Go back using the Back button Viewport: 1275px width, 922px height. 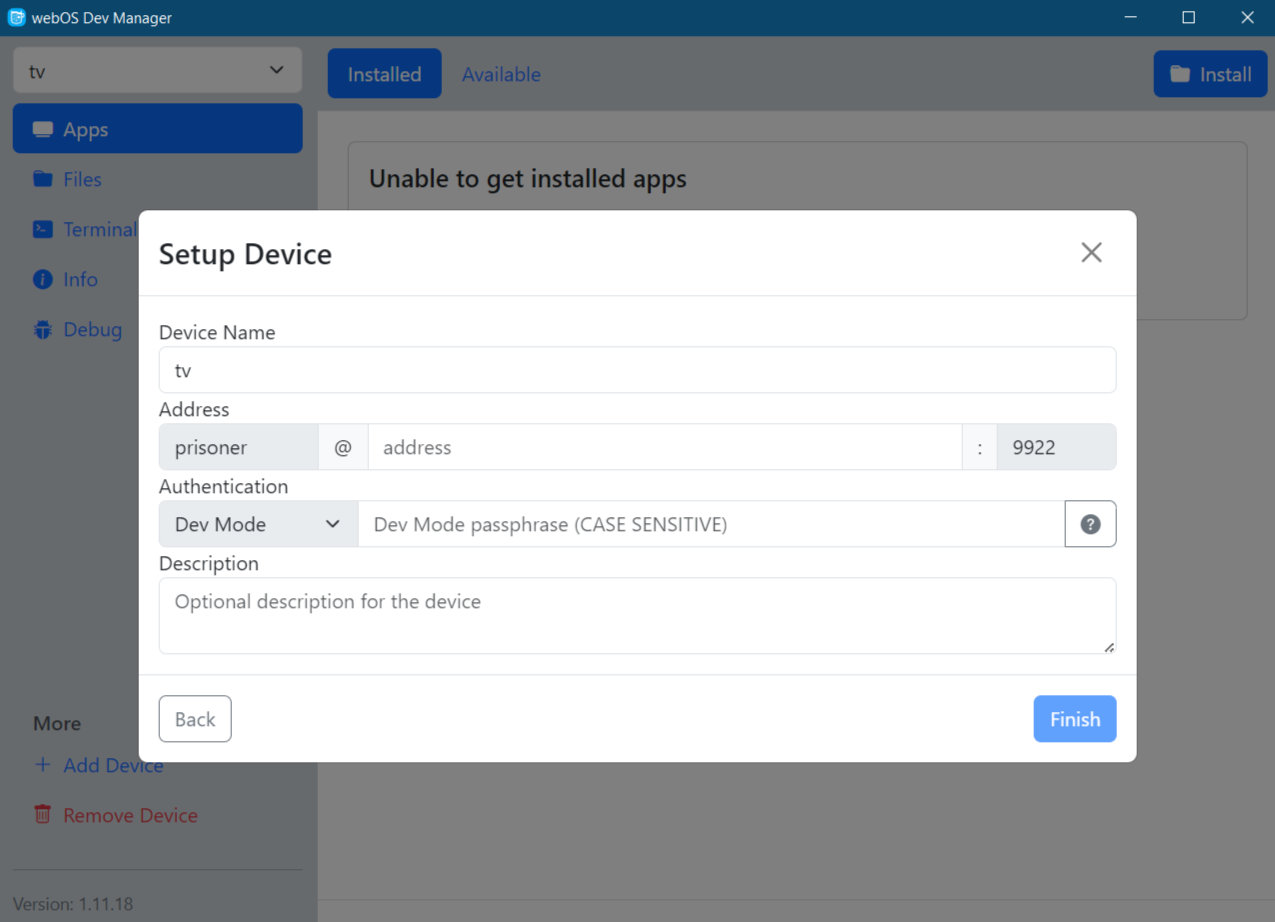point(195,719)
